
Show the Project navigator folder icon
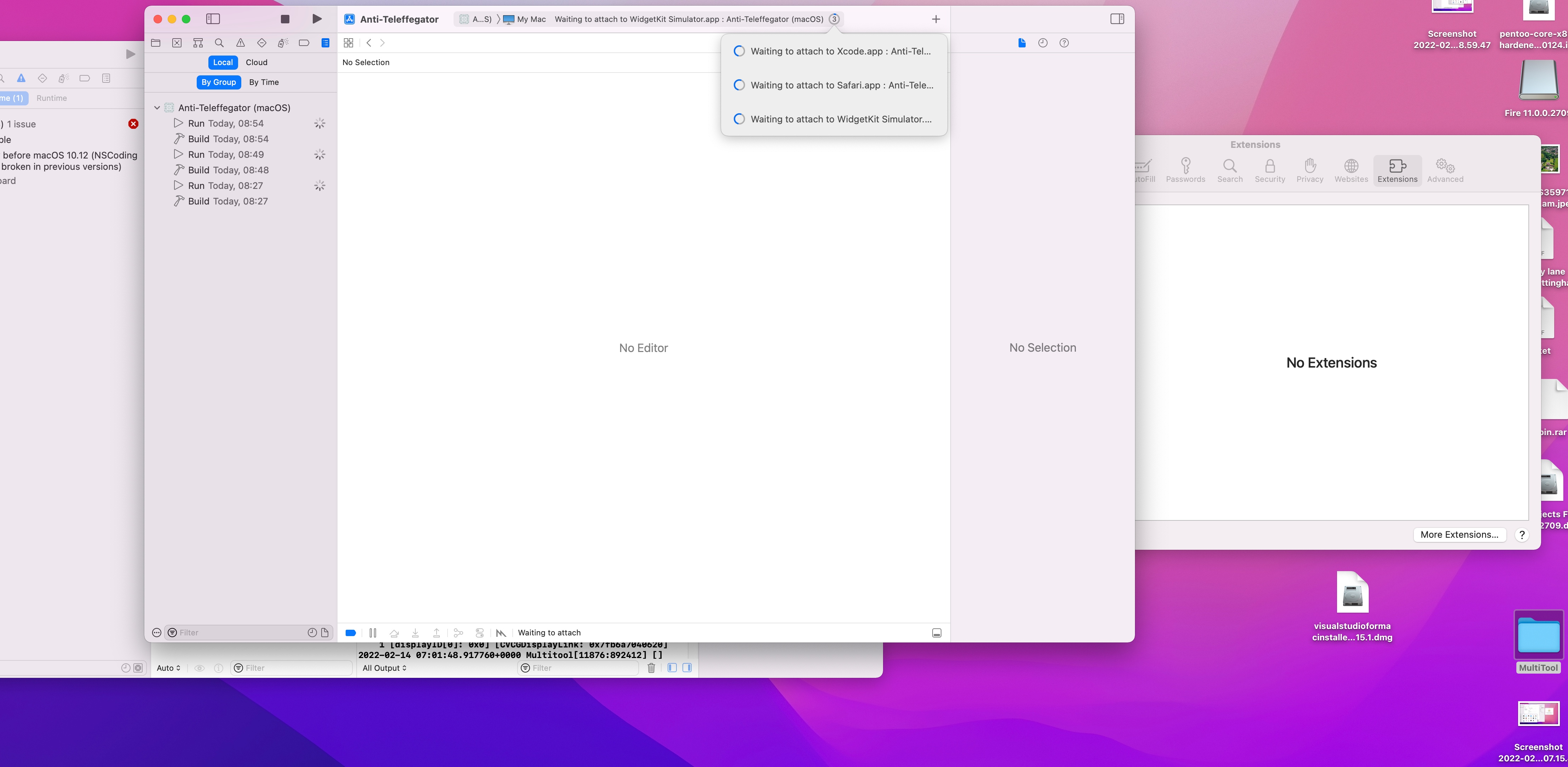pos(156,42)
